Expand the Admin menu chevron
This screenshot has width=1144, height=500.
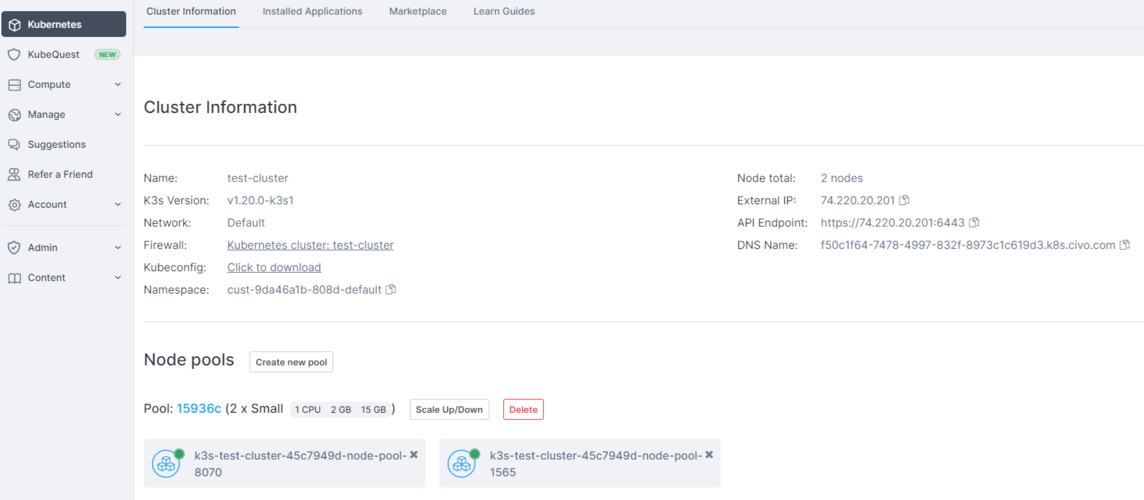pyautogui.click(x=118, y=247)
